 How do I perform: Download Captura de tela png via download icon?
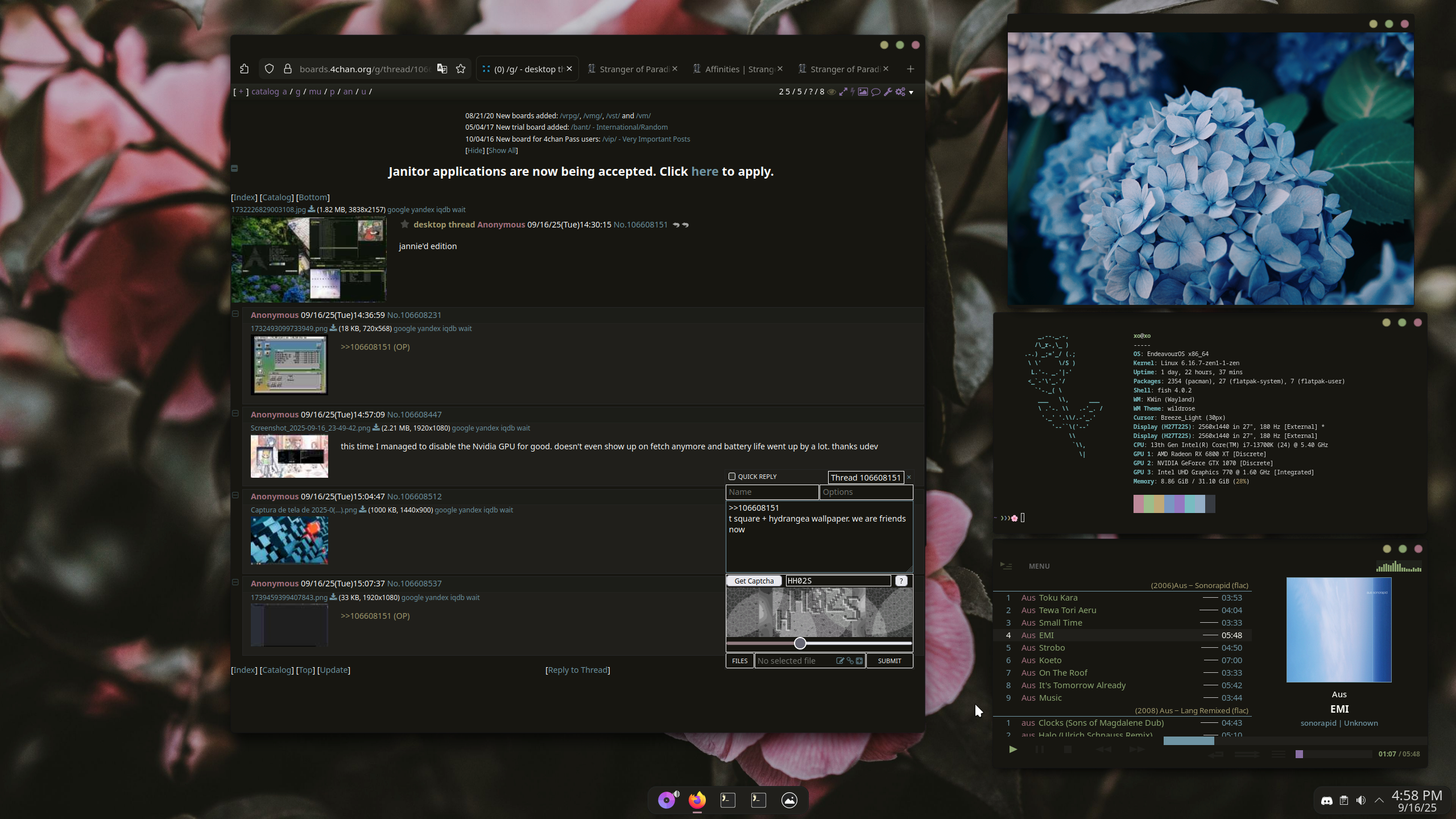[363, 510]
